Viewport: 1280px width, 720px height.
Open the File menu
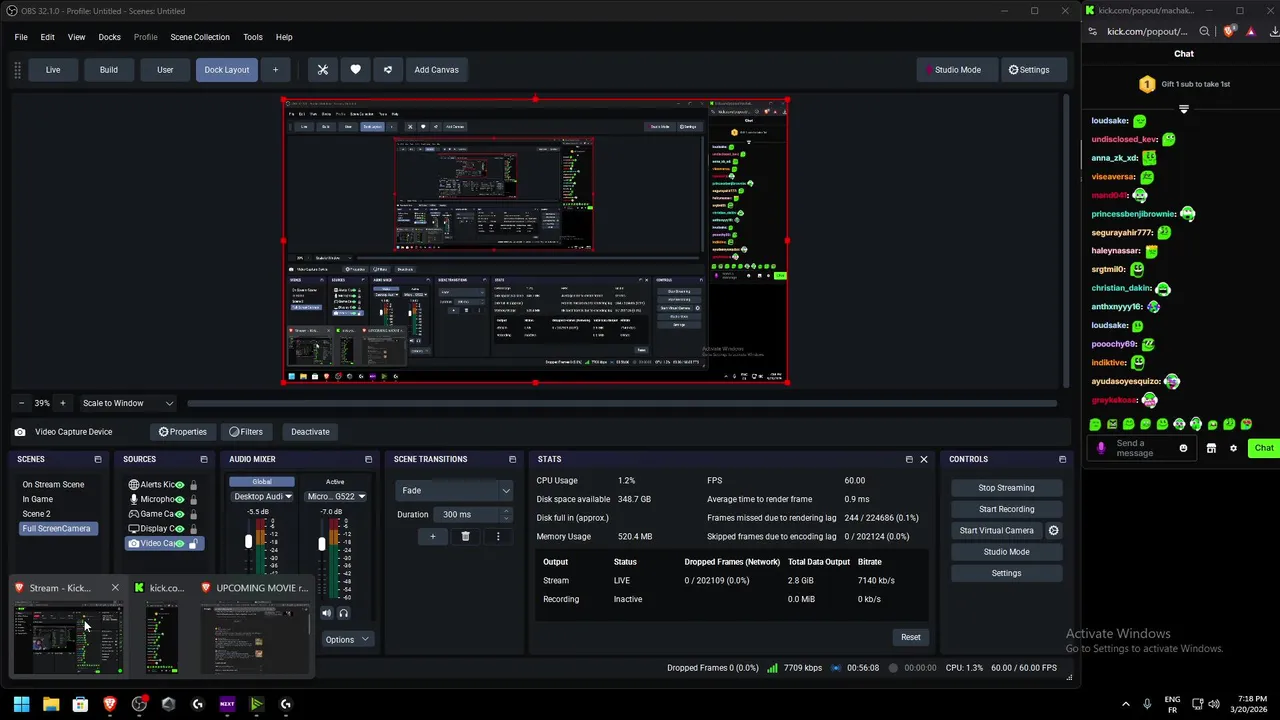pos(21,37)
